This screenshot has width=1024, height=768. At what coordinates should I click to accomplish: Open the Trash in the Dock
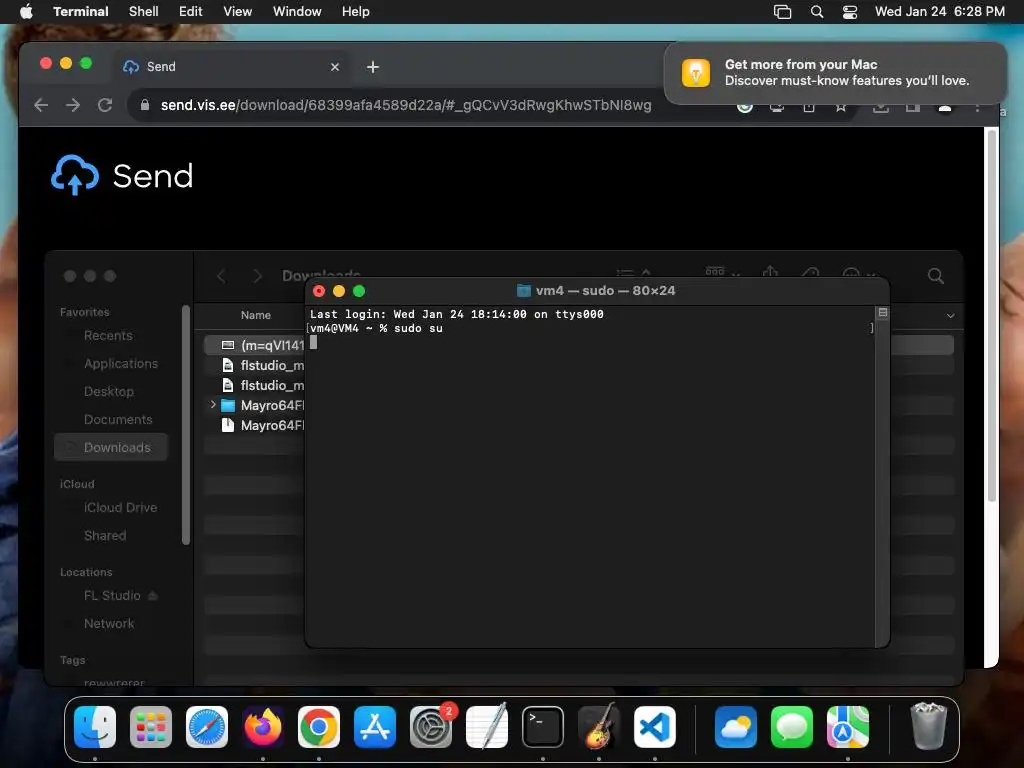(x=928, y=726)
